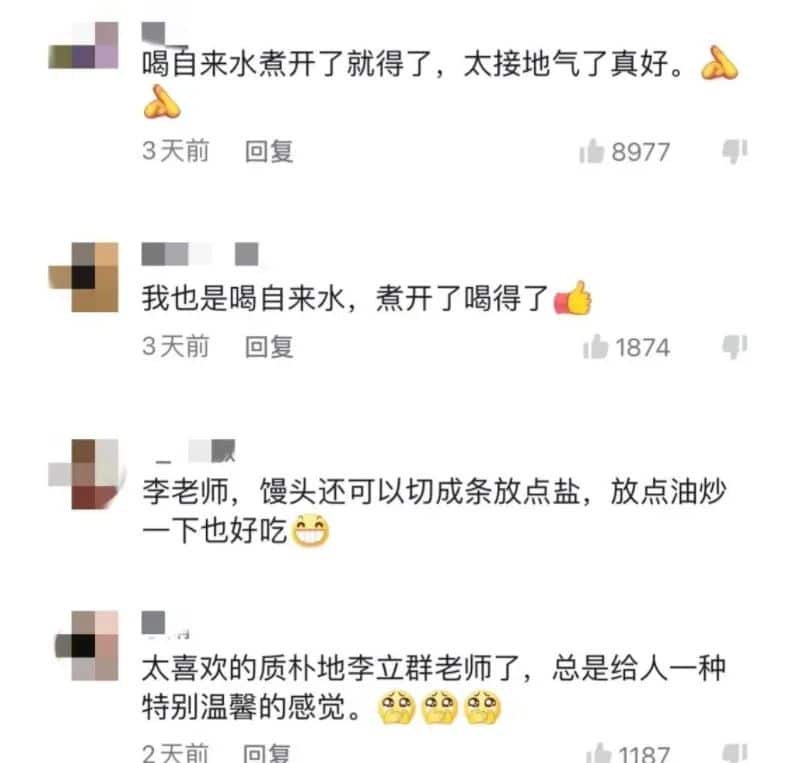Reply to the 太喜欢的质朴地李立群老师 comment
Screen dimensions: 803x763
point(267,754)
